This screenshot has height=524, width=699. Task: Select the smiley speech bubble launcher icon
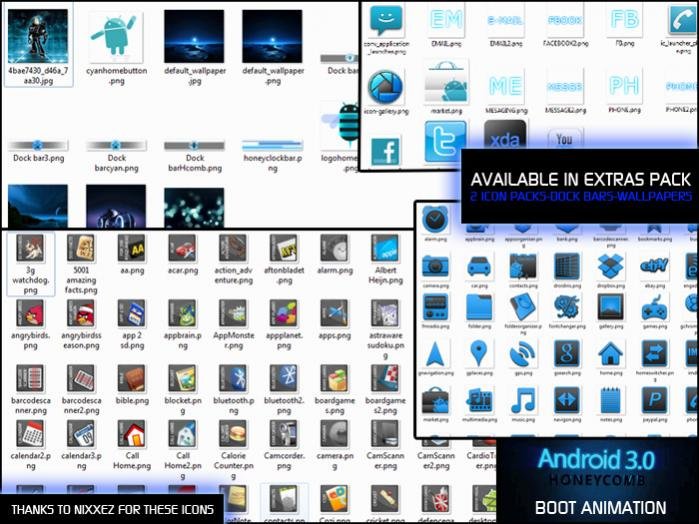(386, 20)
